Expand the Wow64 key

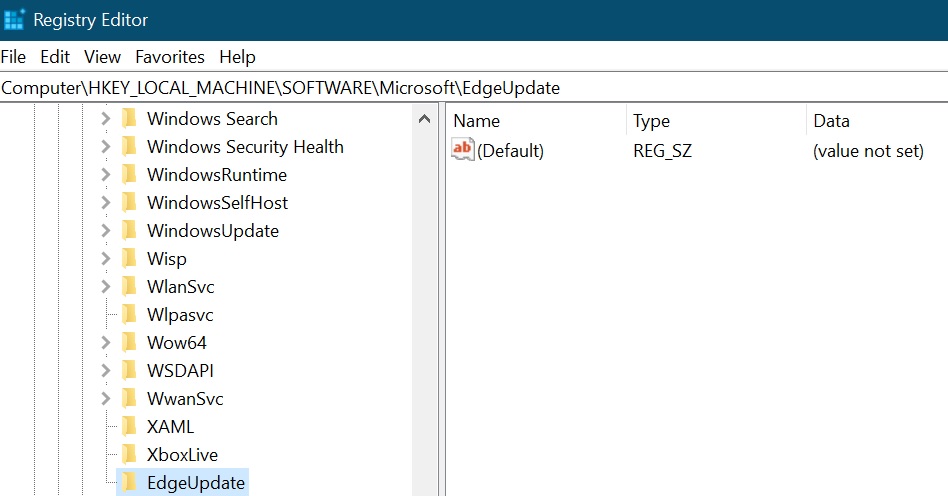(106, 343)
